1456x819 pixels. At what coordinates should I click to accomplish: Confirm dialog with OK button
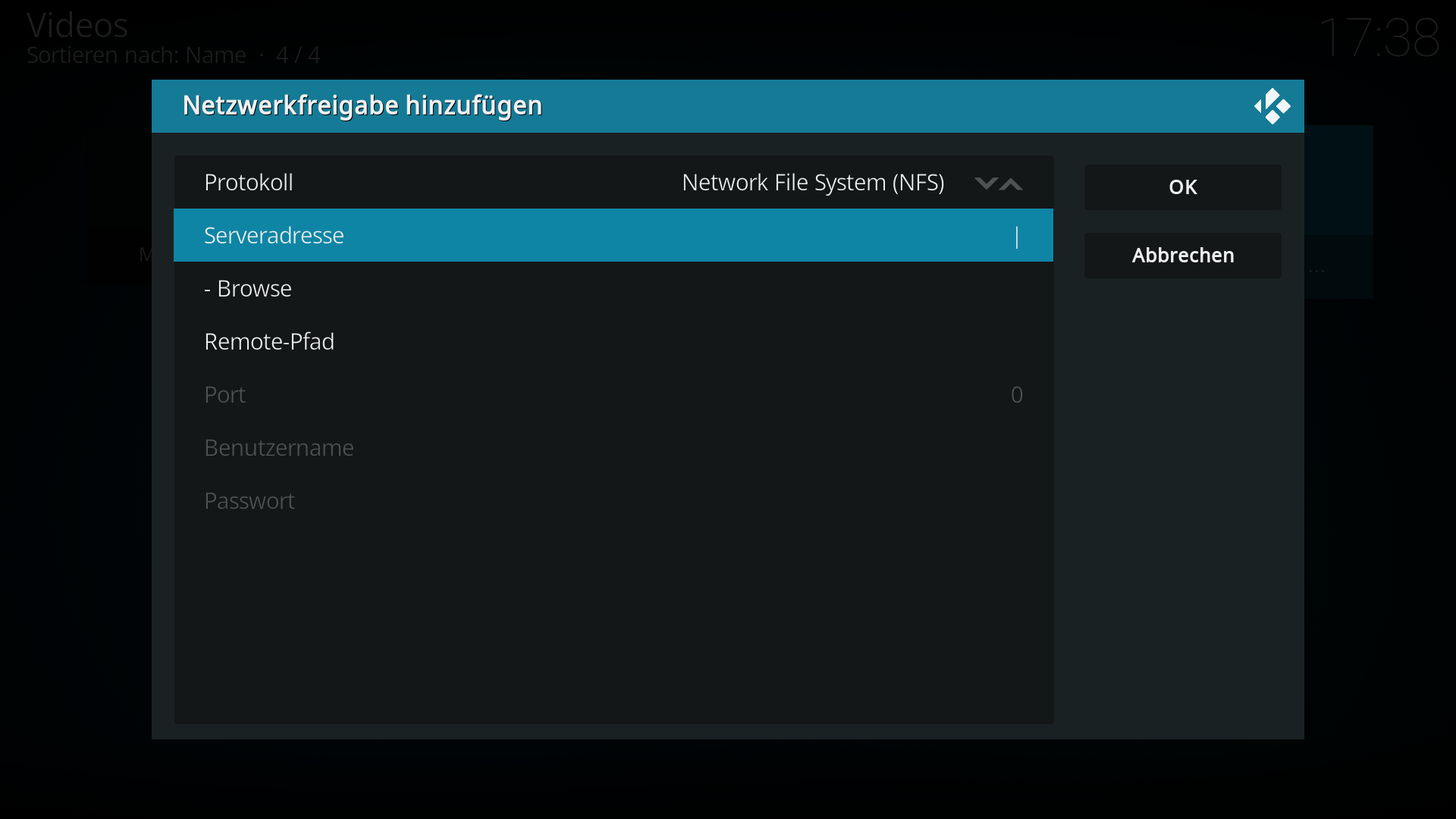click(x=1182, y=187)
